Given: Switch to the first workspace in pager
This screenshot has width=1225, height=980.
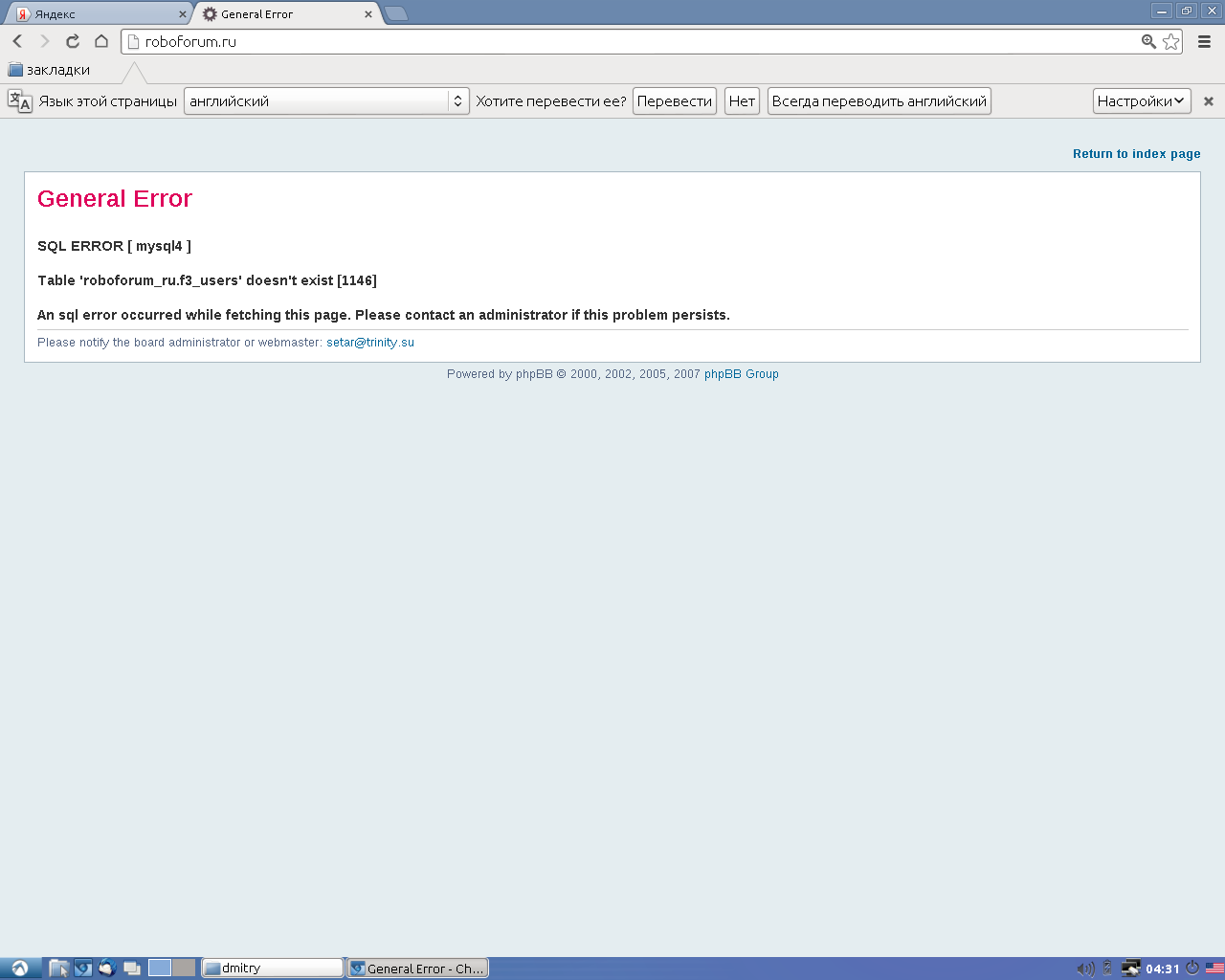Looking at the screenshot, I should tap(160, 968).
